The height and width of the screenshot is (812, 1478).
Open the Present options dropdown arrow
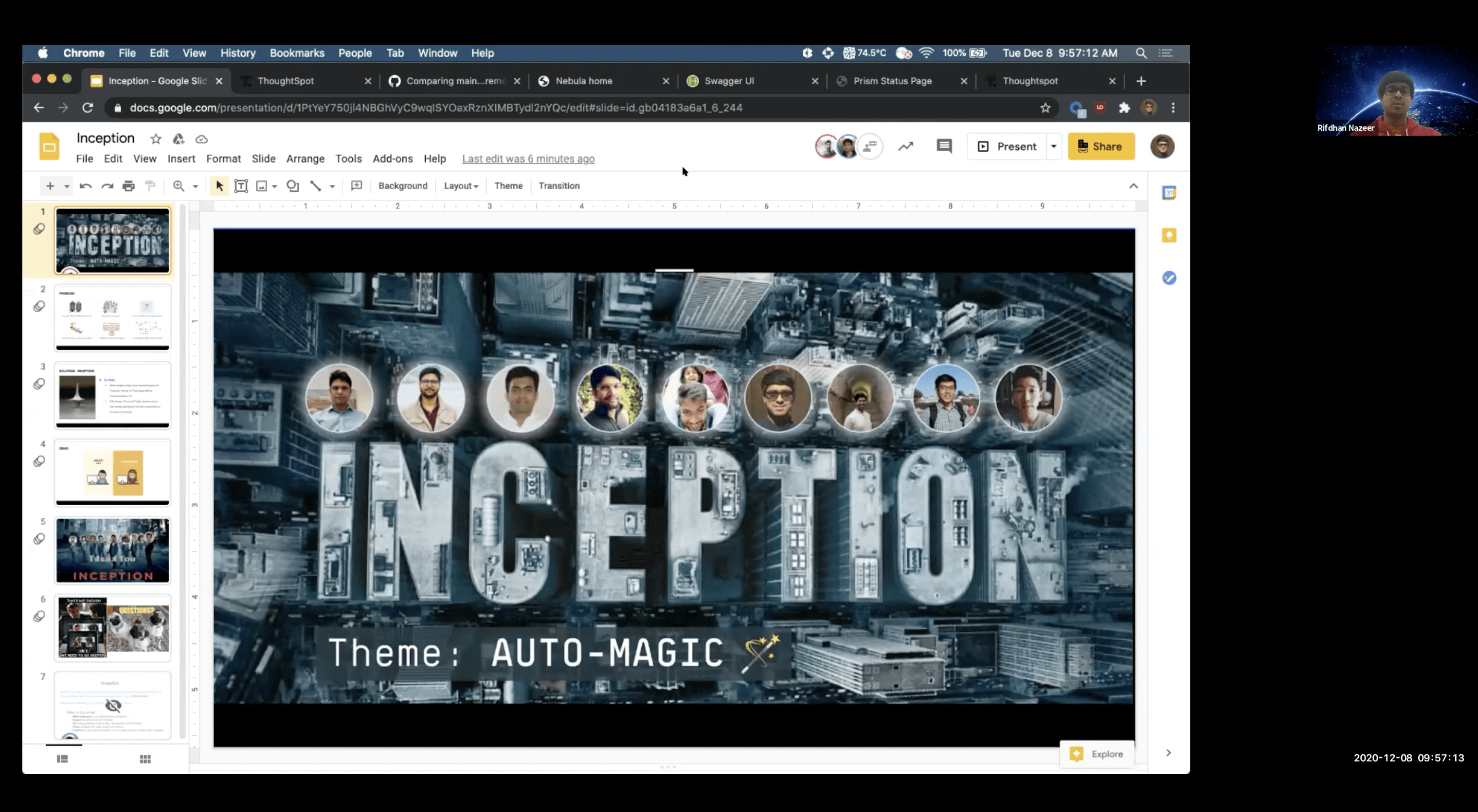[1054, 146]
